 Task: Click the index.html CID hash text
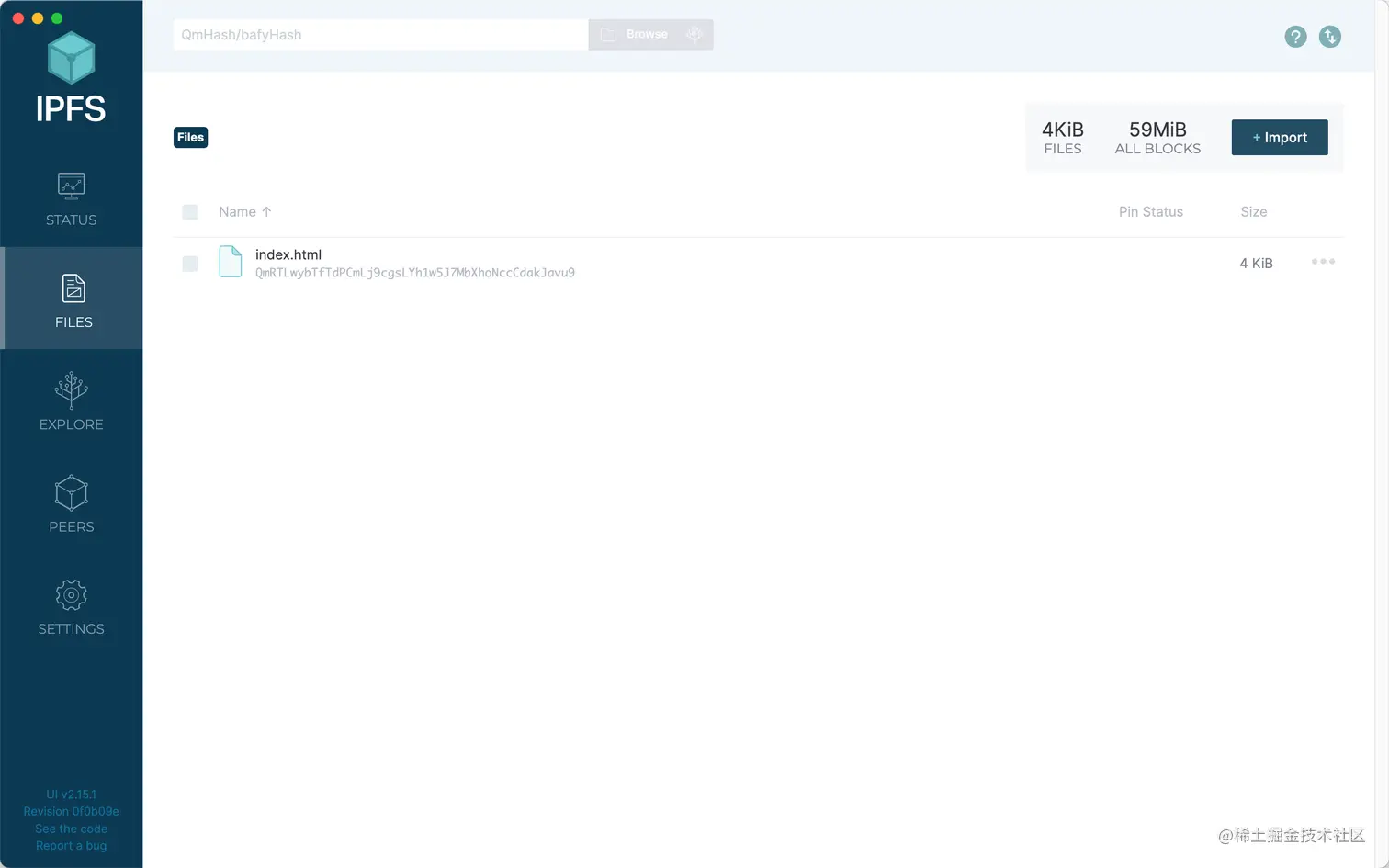pyautogui.click(x=415, y=273)
